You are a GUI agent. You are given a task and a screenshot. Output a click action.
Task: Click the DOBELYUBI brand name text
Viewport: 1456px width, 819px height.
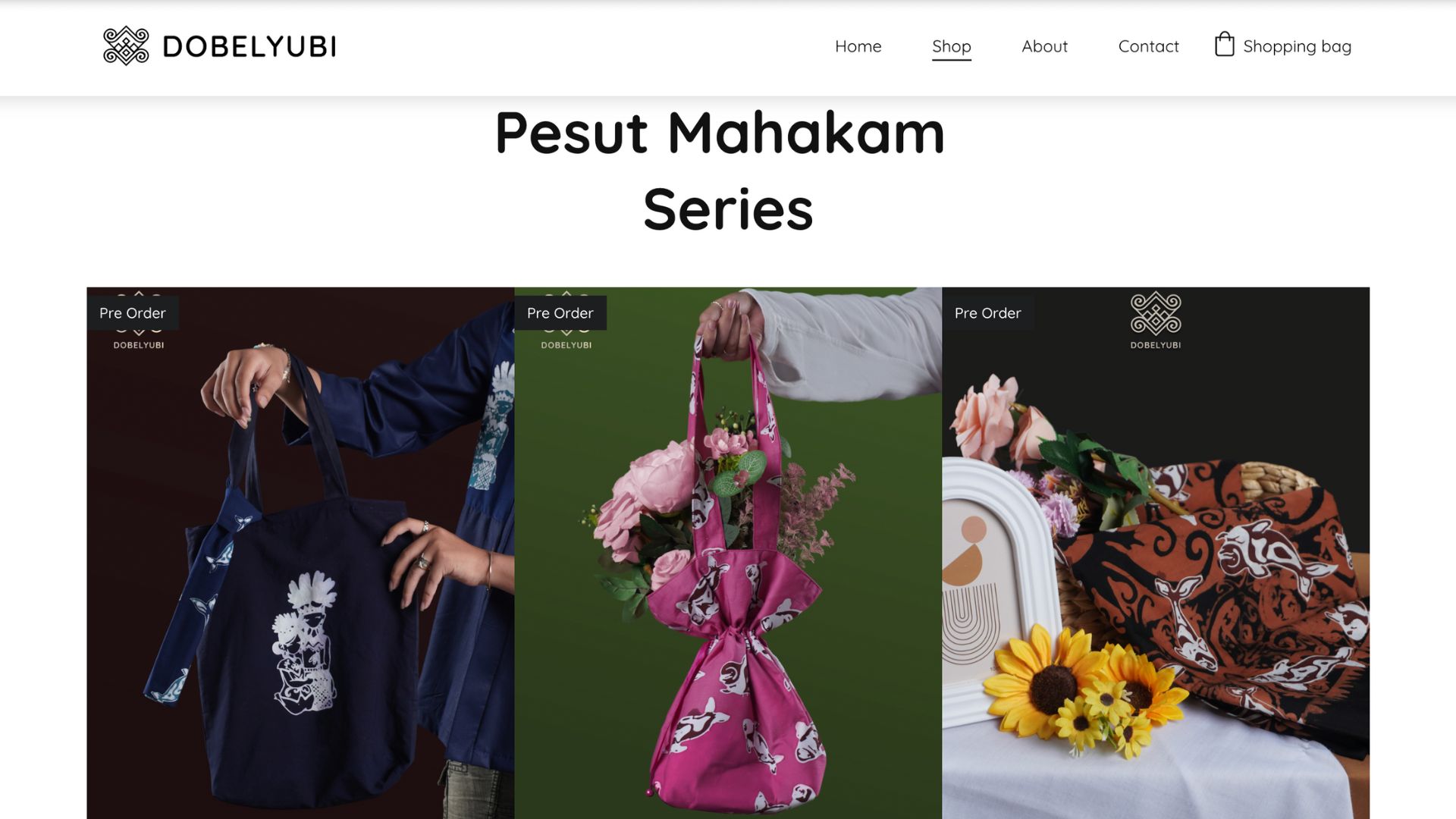(249, 47)
